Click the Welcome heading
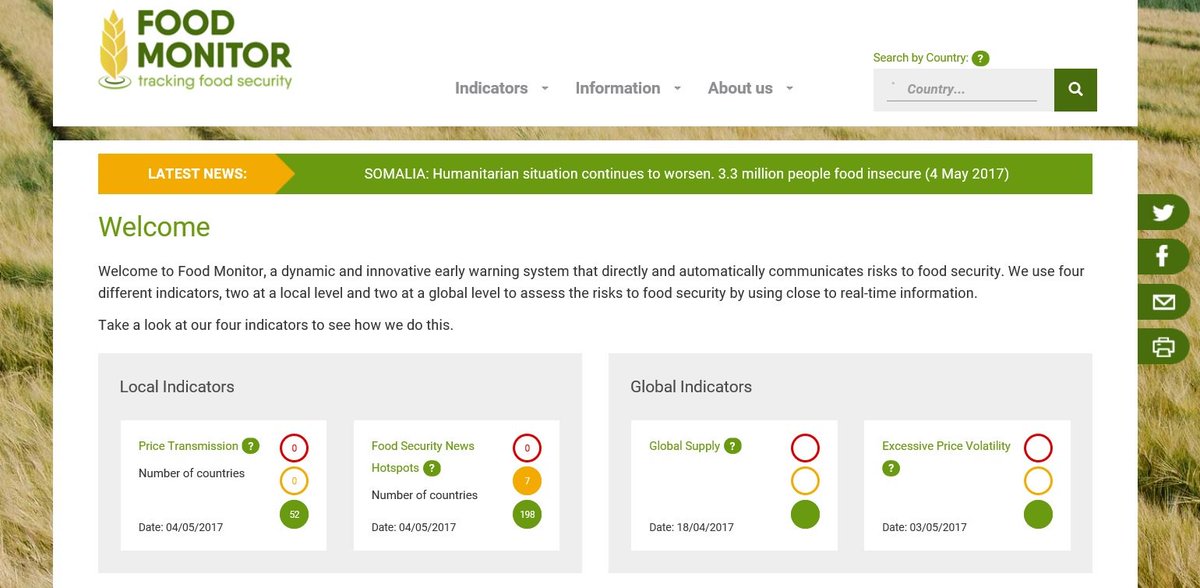The height and width of the screenshot is (588, 1200). click(154, 227)
